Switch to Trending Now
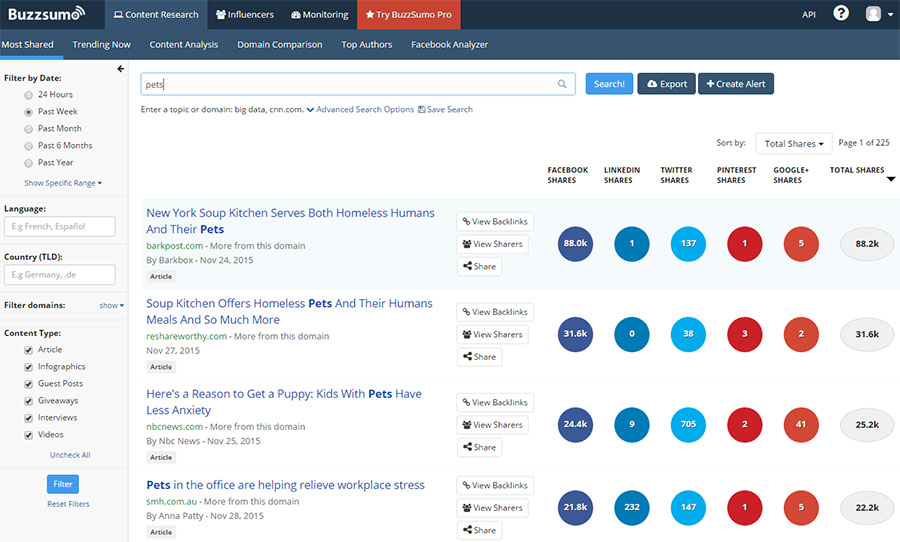 coord(102,44)
